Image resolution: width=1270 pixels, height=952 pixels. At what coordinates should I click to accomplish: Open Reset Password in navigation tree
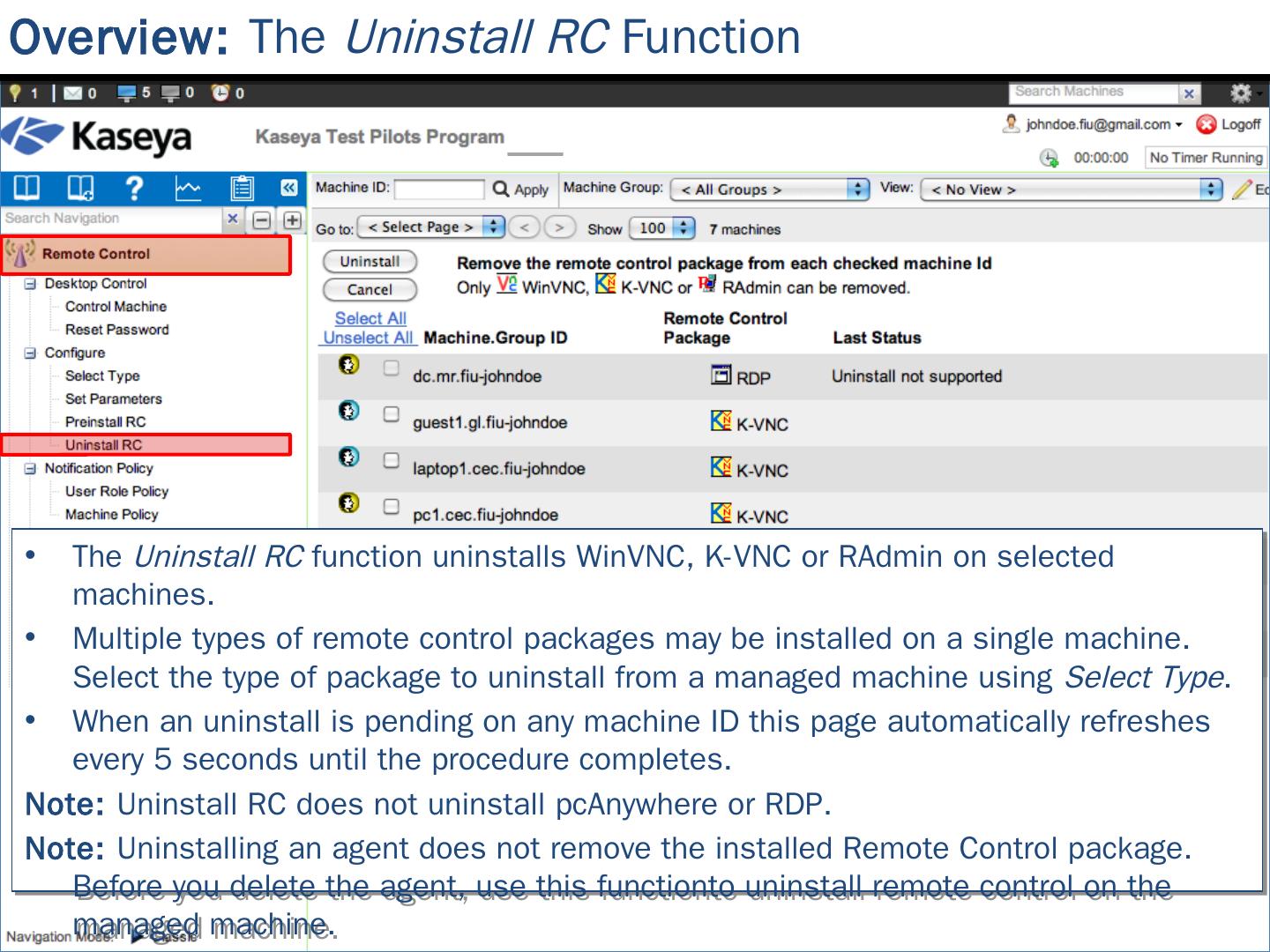(x=116, y=330)
